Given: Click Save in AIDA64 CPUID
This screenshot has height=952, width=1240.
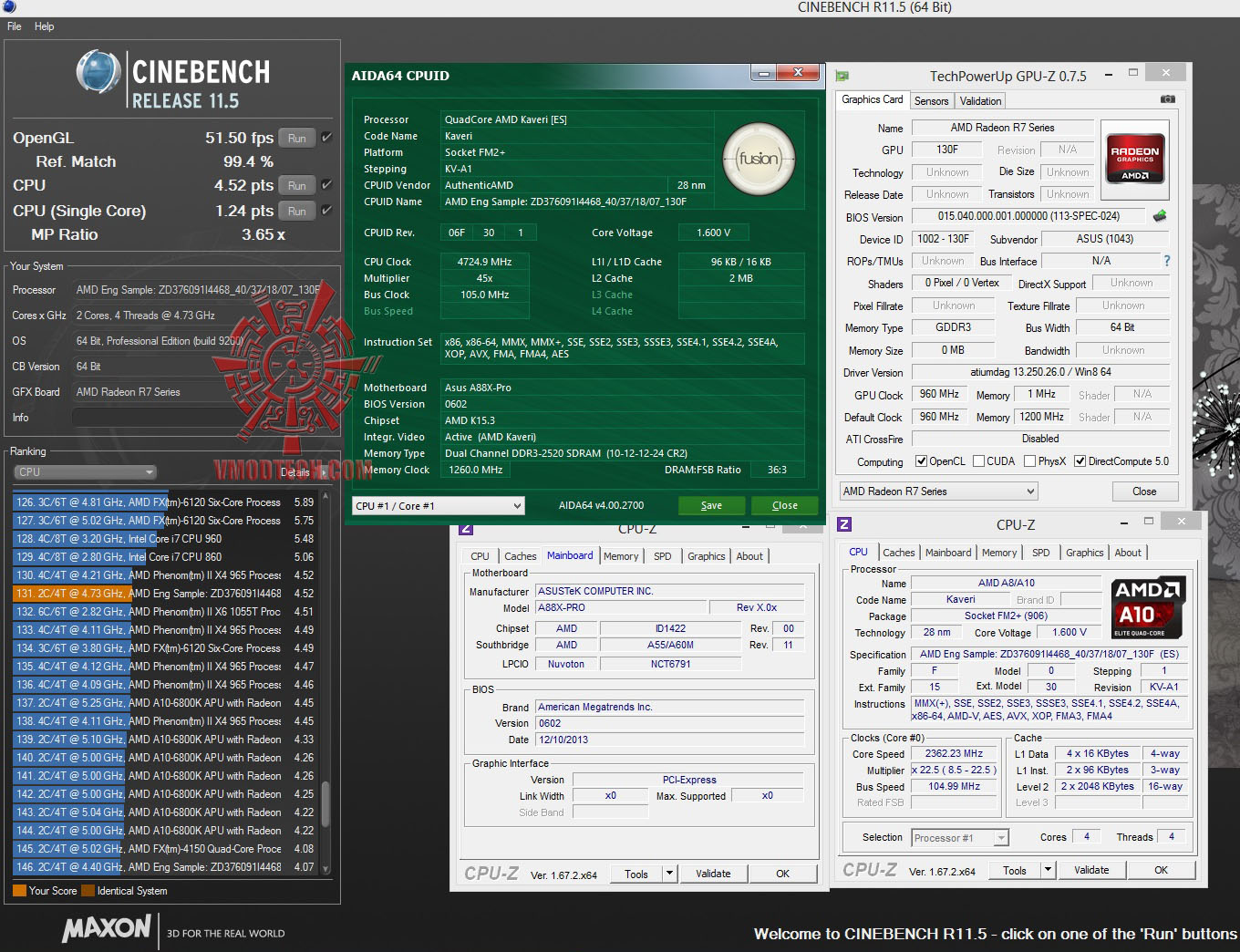Looking at the screenshot, I should pyautogui.click(x=711, y=505).
